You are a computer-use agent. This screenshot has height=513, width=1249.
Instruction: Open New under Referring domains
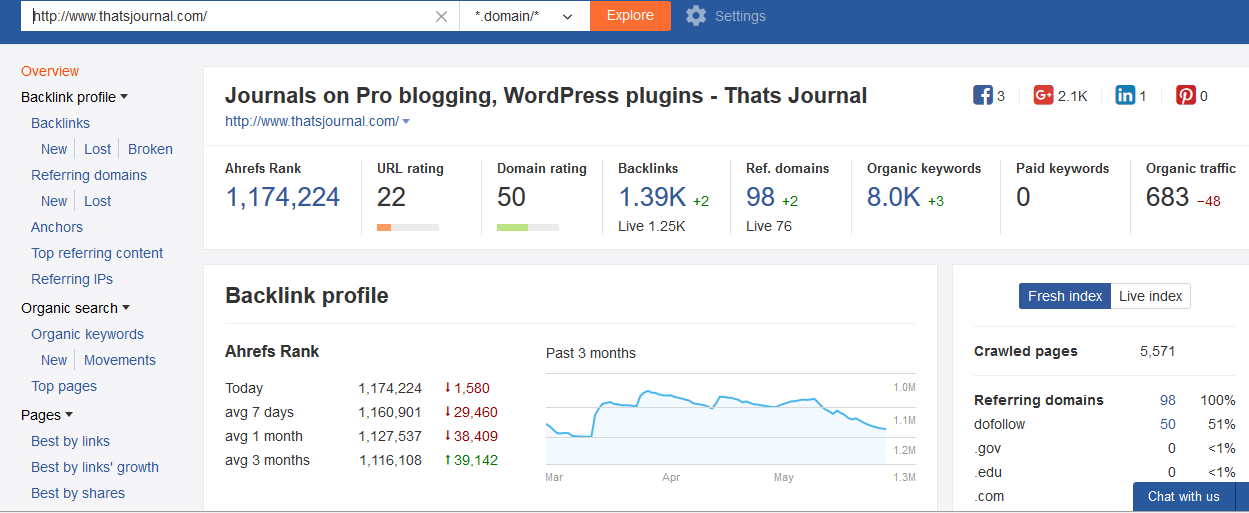coord(54,201)
